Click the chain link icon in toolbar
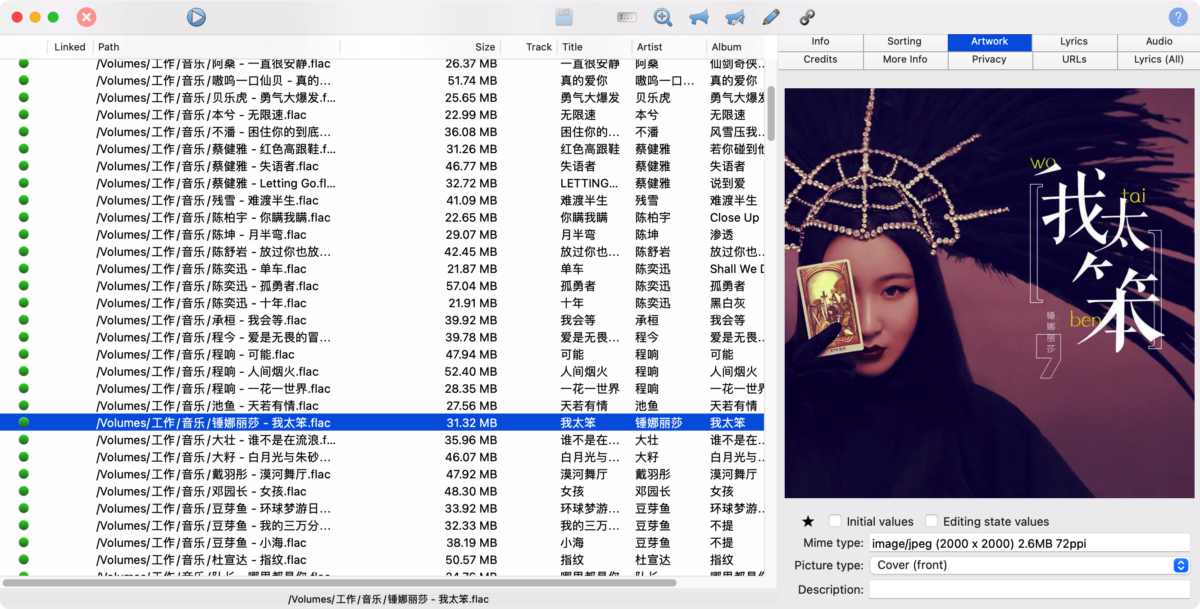Screen dimensions: 1200x609 [807, 17]
